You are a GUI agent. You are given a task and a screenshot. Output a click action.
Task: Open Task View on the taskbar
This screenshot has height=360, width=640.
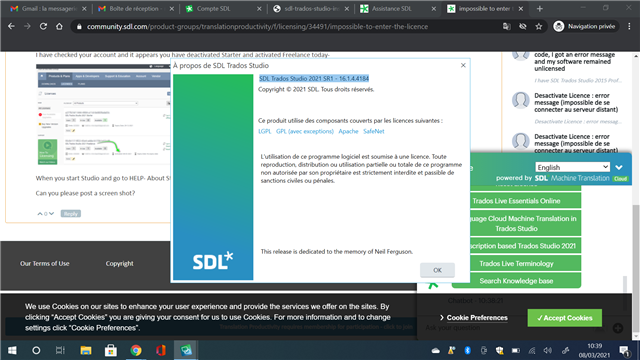click(x=60, y=350)
